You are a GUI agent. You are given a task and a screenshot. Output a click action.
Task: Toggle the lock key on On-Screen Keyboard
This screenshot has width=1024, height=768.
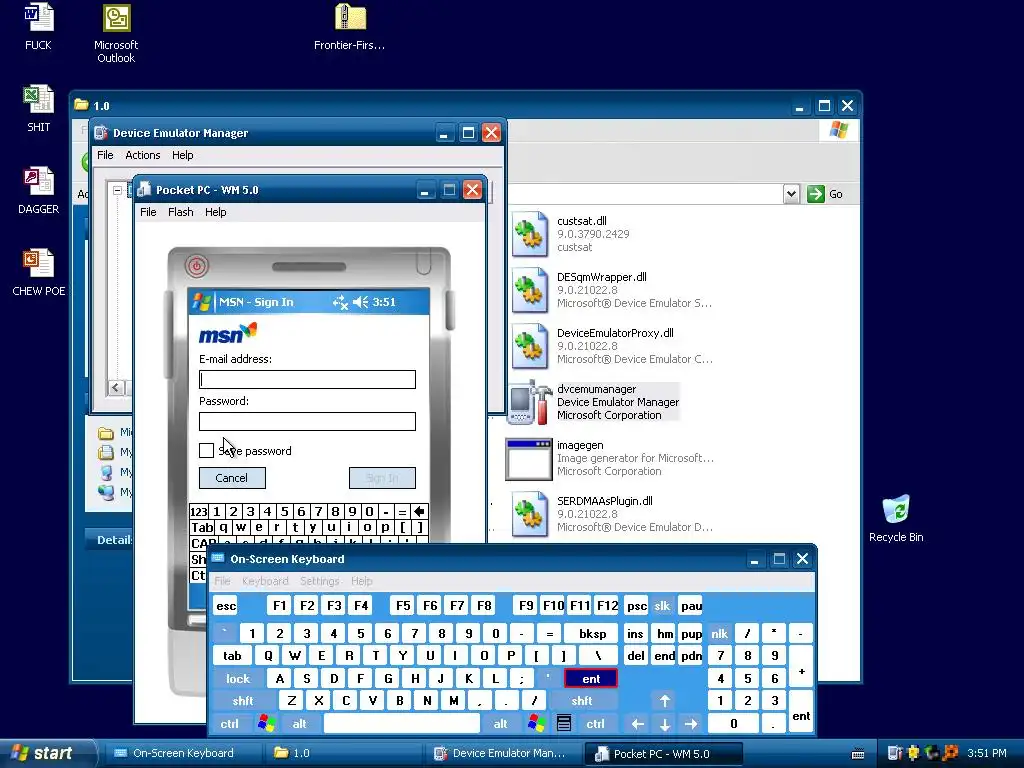pyautogui.click(x=238, y=679)
